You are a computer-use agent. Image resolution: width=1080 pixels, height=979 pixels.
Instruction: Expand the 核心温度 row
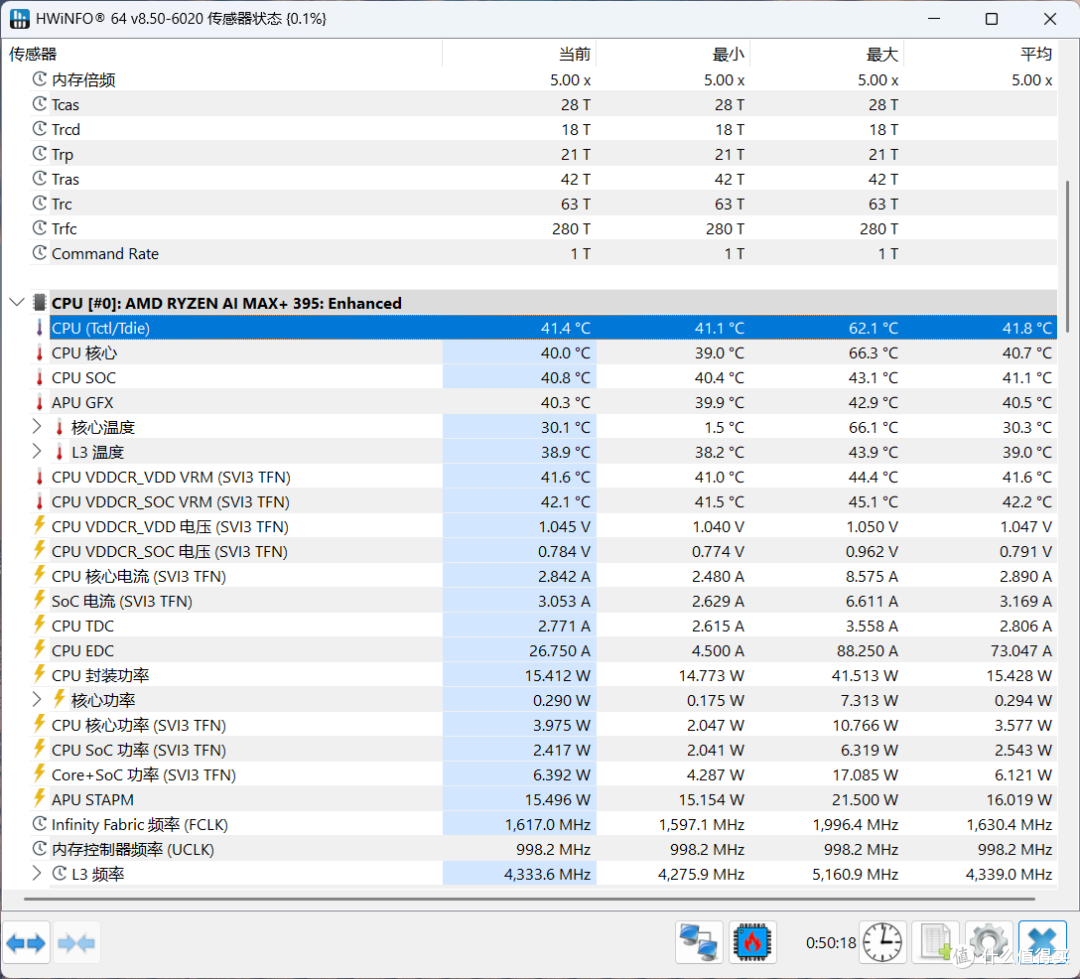[x=37, y=427]
